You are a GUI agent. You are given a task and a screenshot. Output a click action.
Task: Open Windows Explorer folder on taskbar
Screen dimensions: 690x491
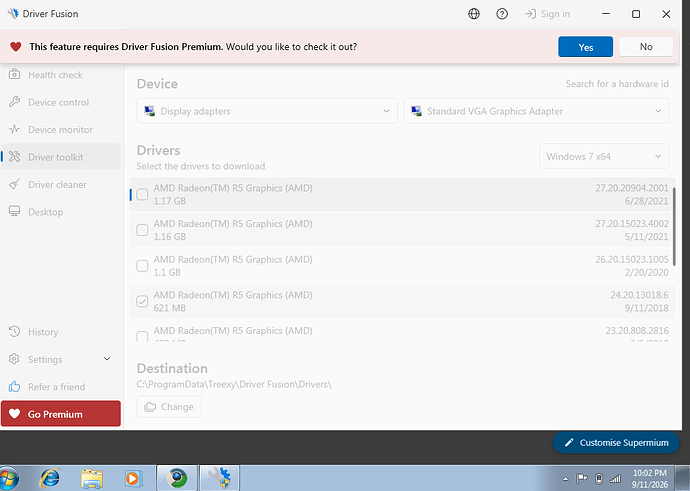pos(92,478)
